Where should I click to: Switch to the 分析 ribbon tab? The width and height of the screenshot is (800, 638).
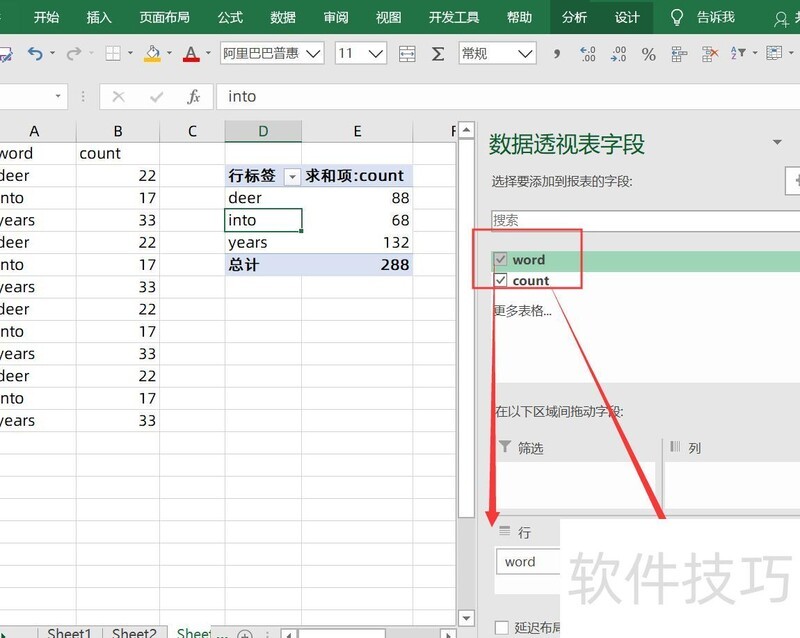click(x=574, y=17)
